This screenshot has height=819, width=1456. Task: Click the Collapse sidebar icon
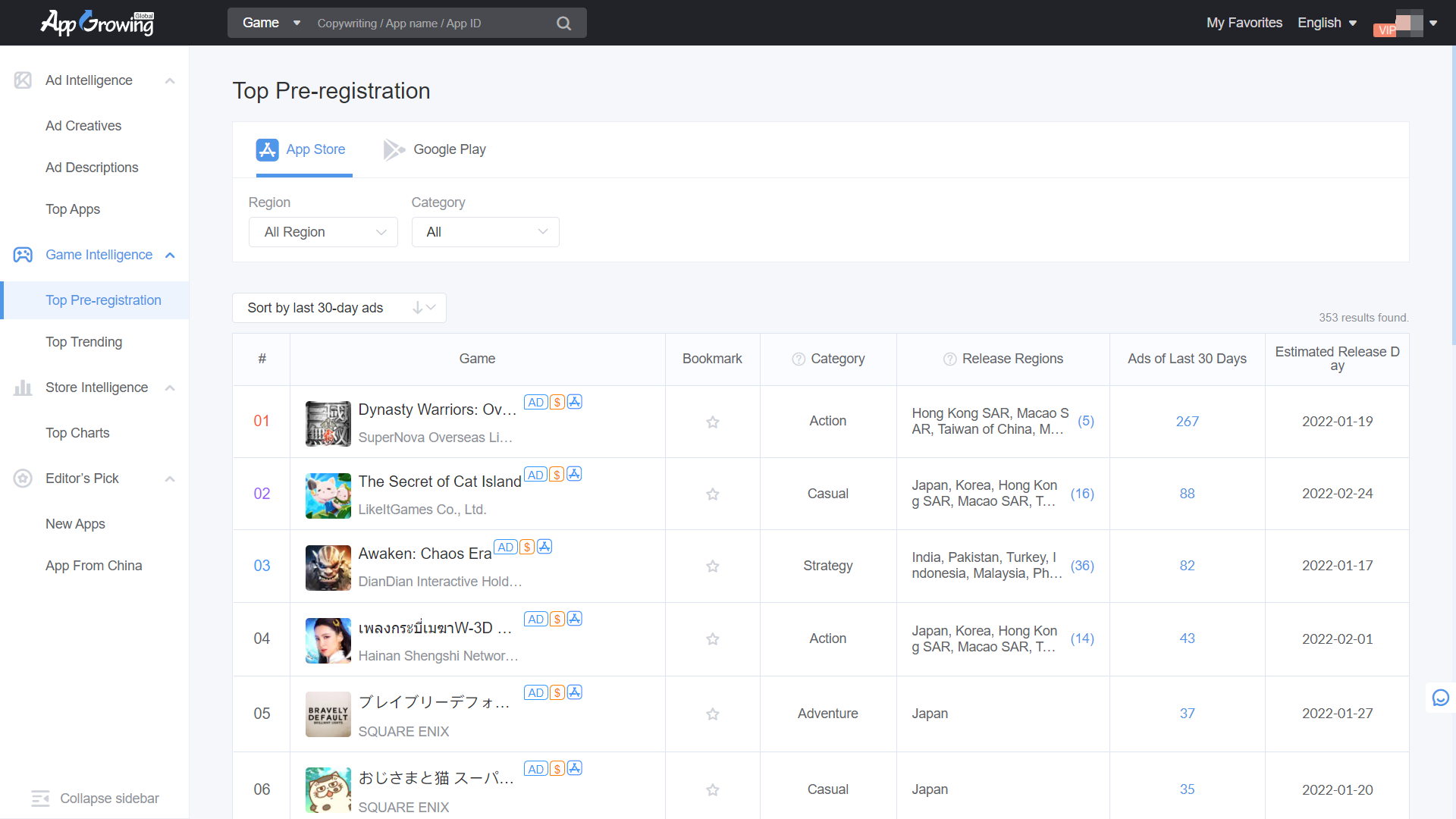(x=40, y=799)
